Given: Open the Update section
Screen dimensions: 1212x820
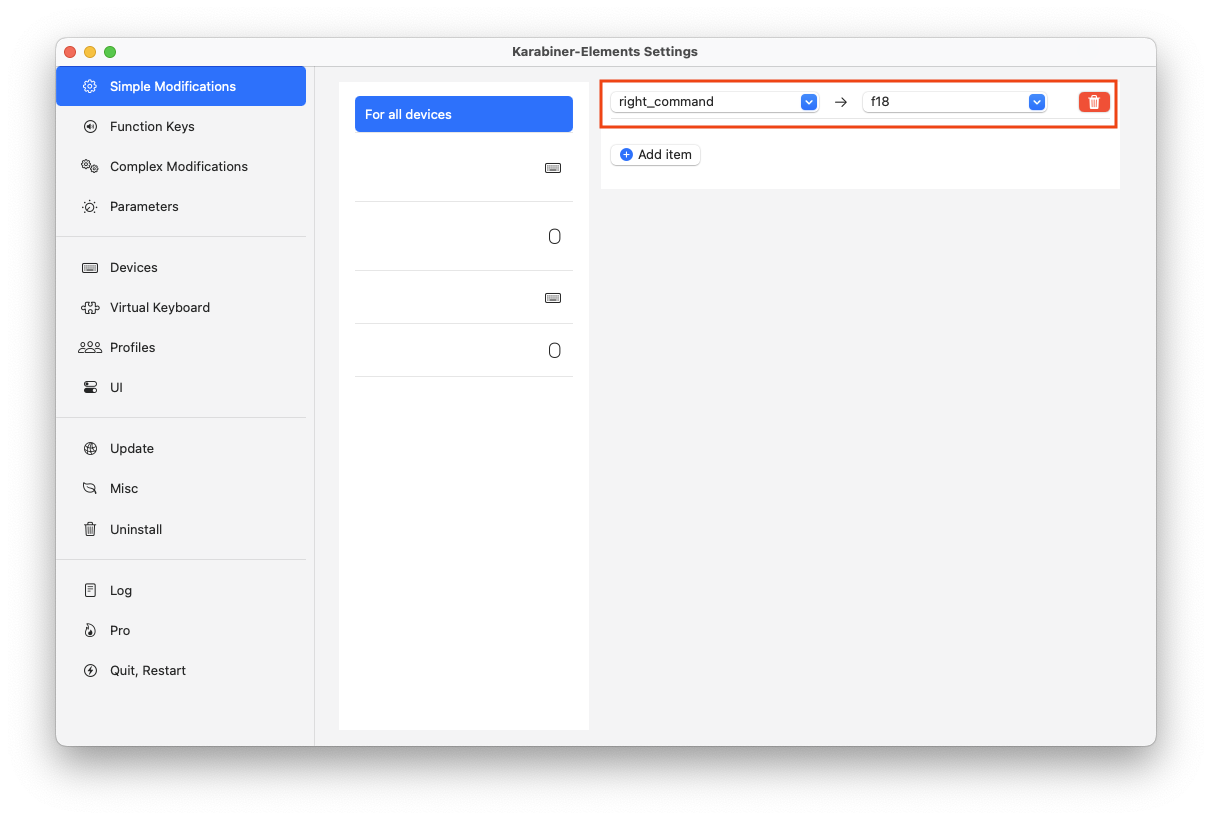Looking at the screenshot, I should pyautogui.click(x=181, y=448).
